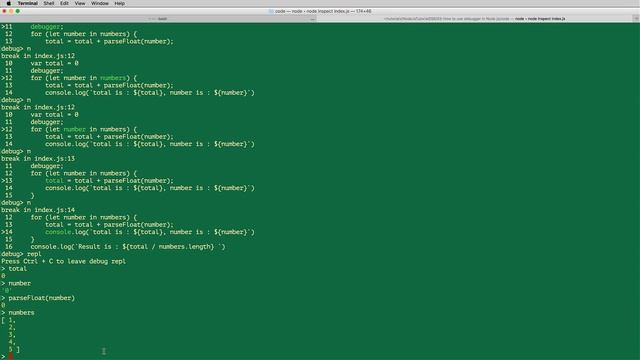Screen dimensions: 640x360
Task: Click the 'break in index.js:13' line
Action: point(38,159)
